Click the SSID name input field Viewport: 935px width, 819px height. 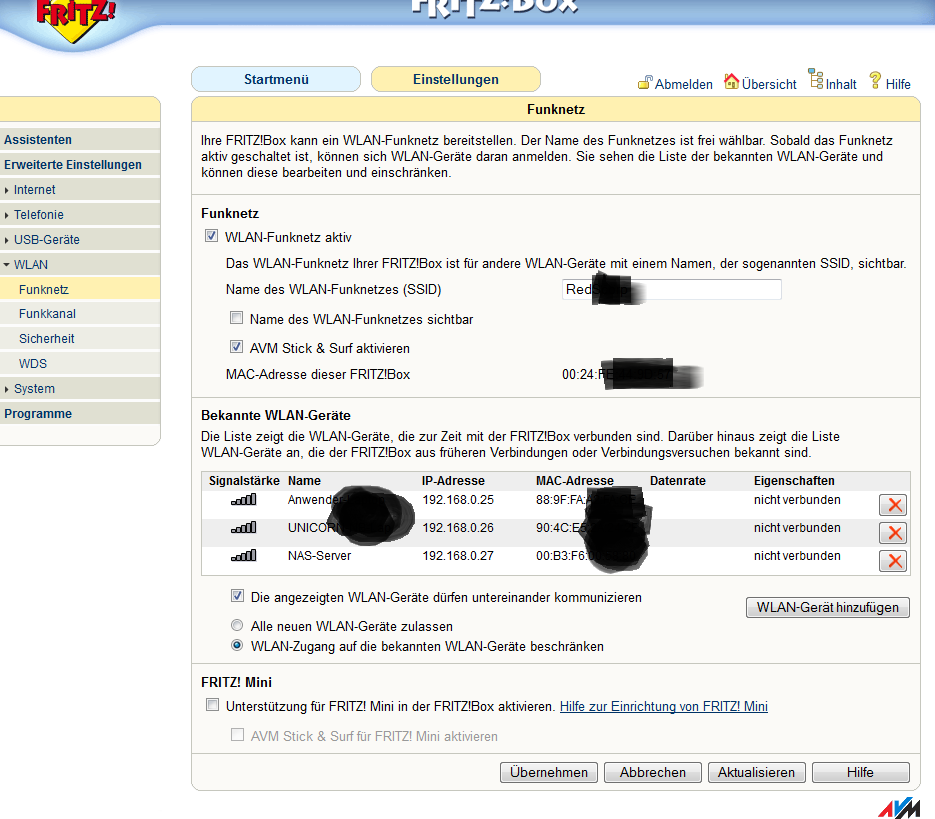click(671, 290)
